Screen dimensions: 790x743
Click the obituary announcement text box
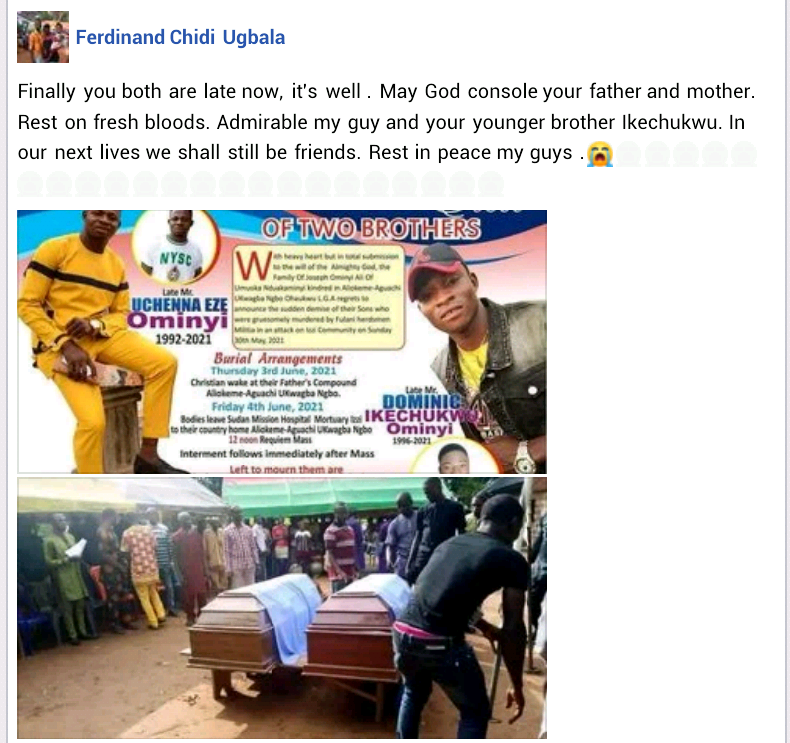coord(319,297)
